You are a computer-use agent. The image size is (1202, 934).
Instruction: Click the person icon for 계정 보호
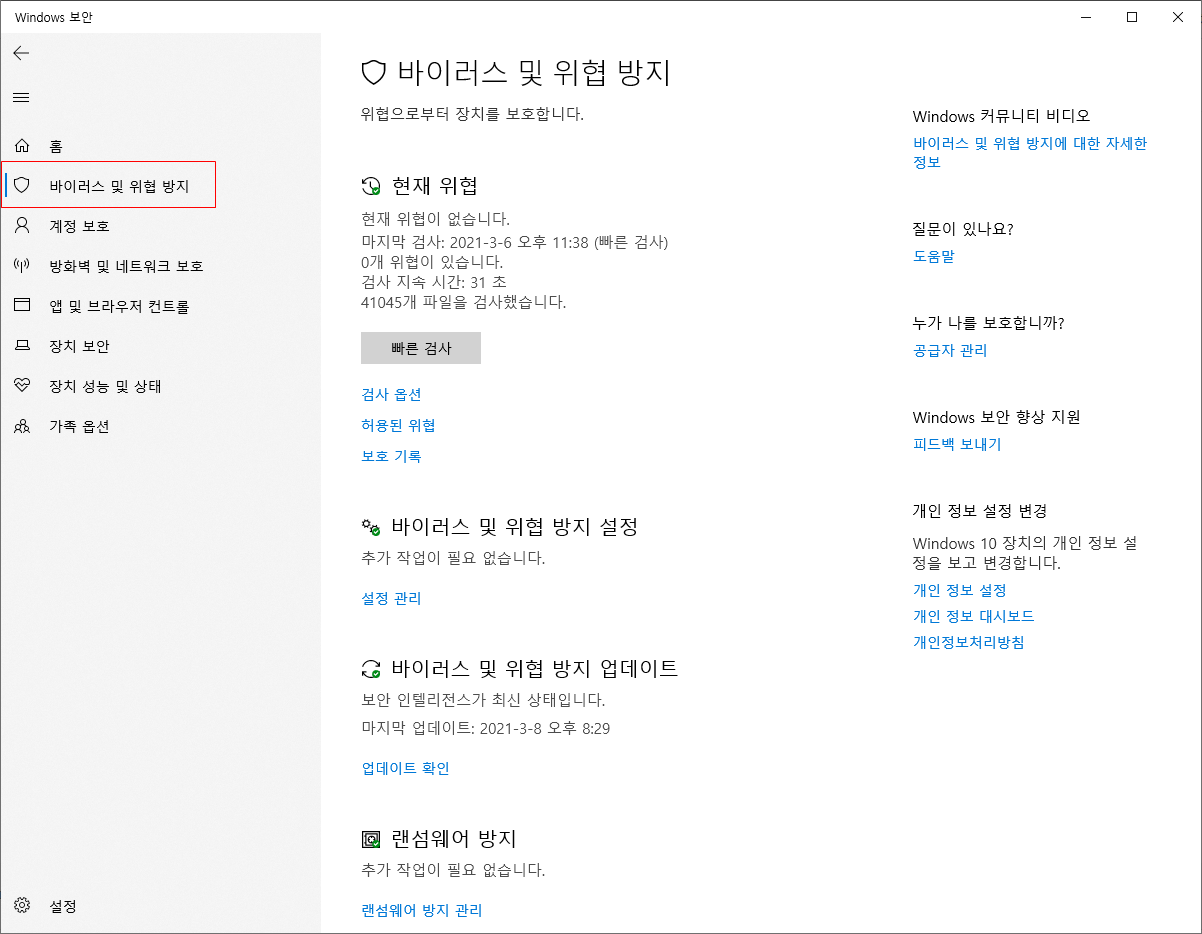click(22, 225)
